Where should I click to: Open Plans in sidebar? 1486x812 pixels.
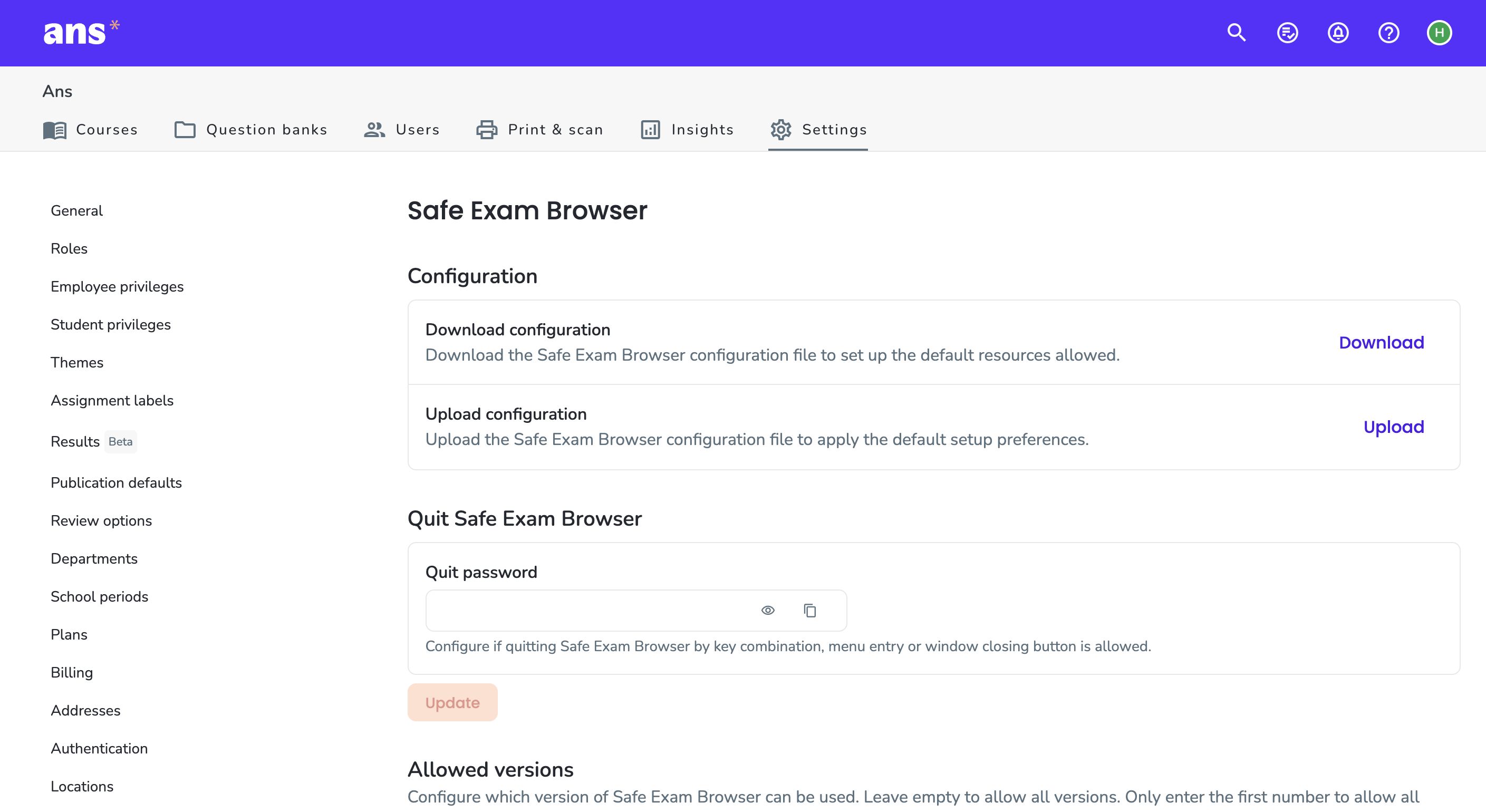click(x=69, y=635)
